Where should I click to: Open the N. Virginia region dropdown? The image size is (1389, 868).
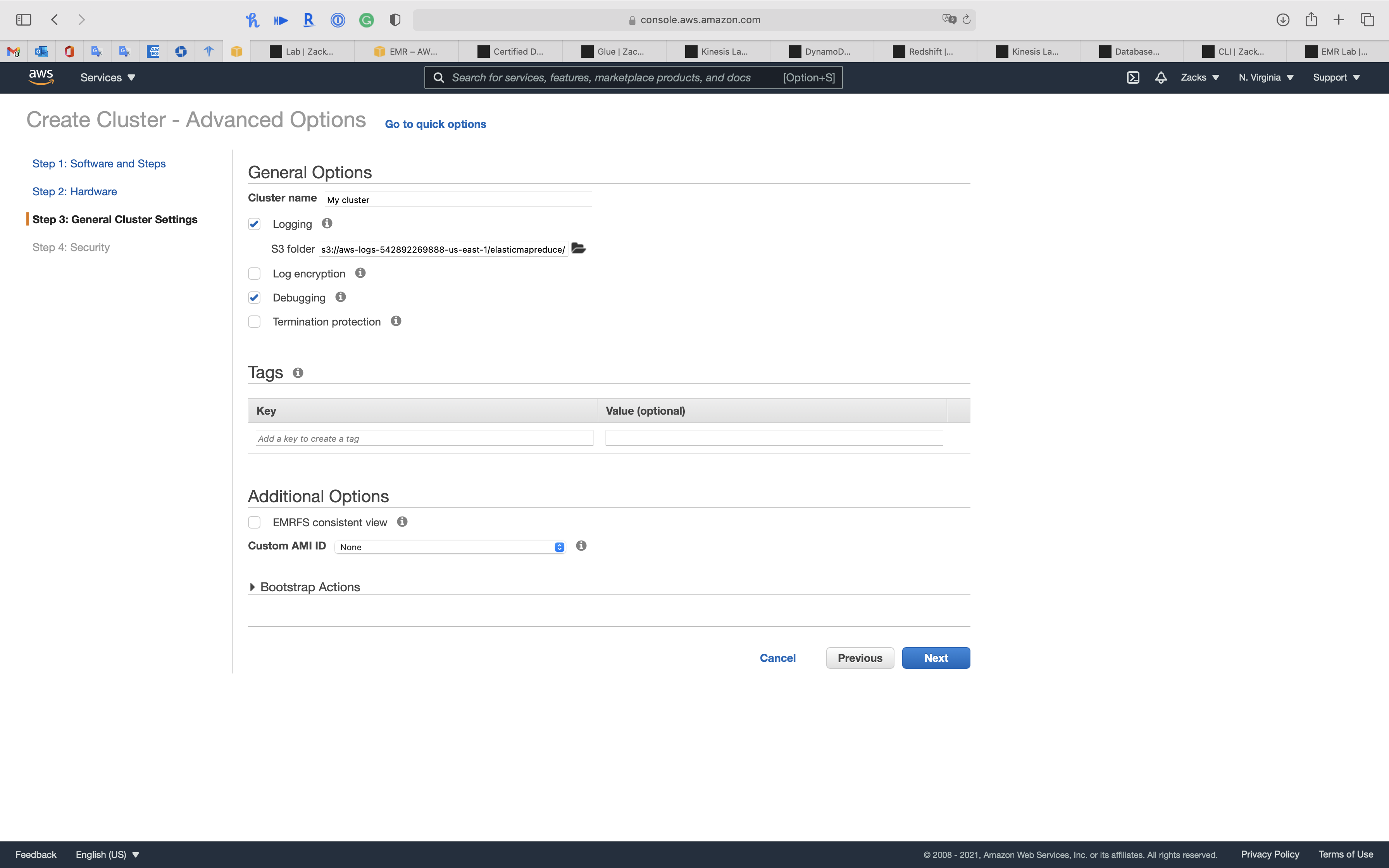(x=1266, y=77)
